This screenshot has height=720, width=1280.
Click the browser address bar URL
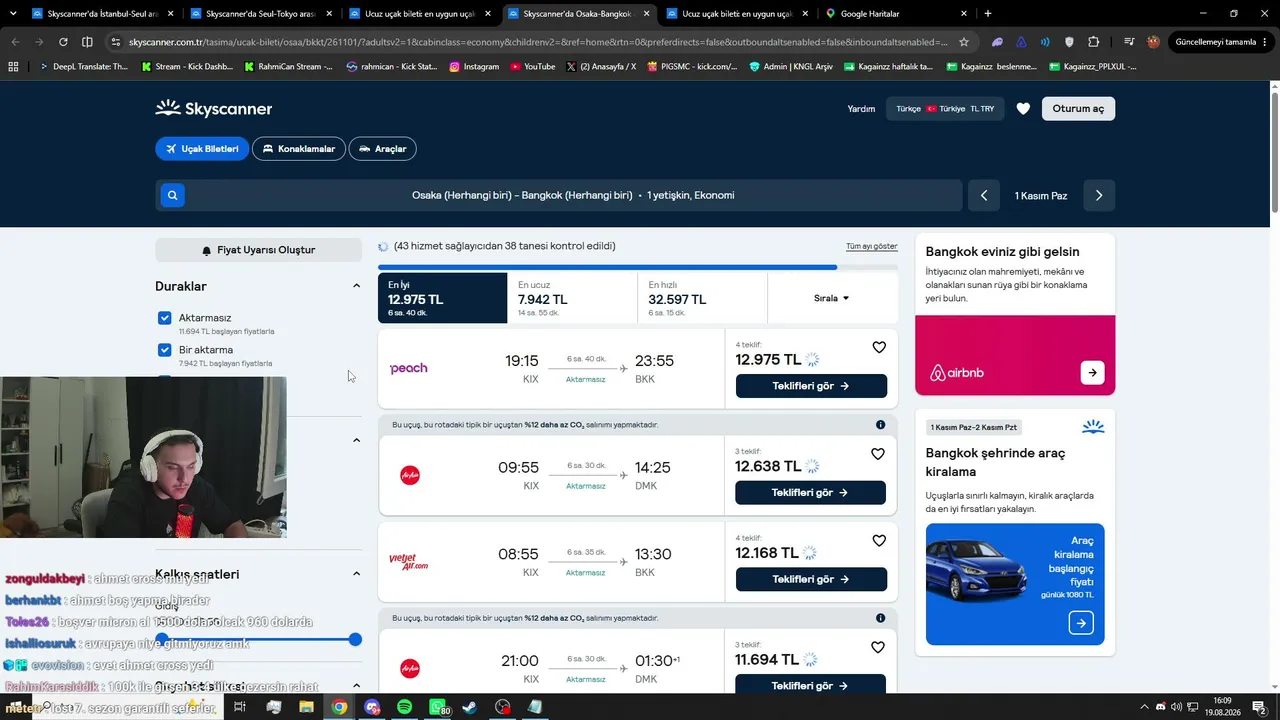(538, 42)
